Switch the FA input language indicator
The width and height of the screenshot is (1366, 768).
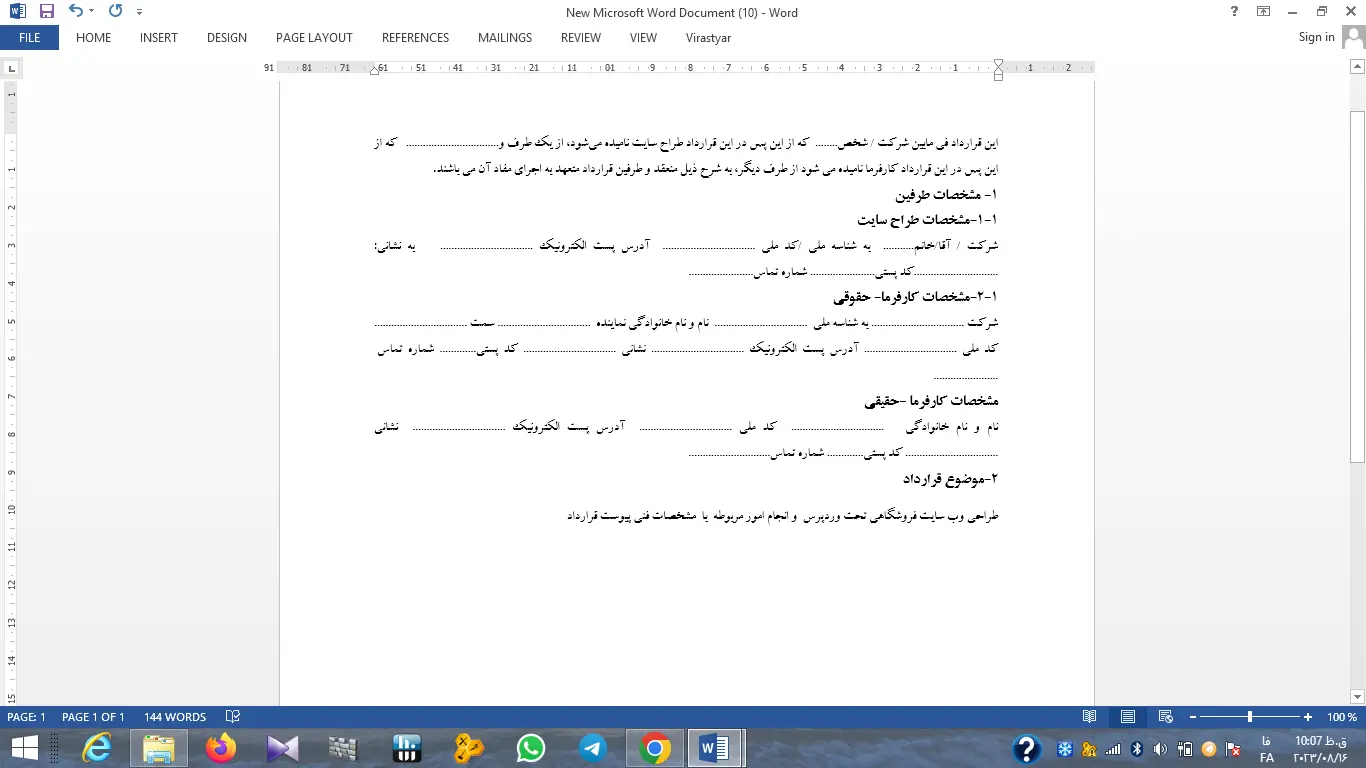coord(1267,750)
